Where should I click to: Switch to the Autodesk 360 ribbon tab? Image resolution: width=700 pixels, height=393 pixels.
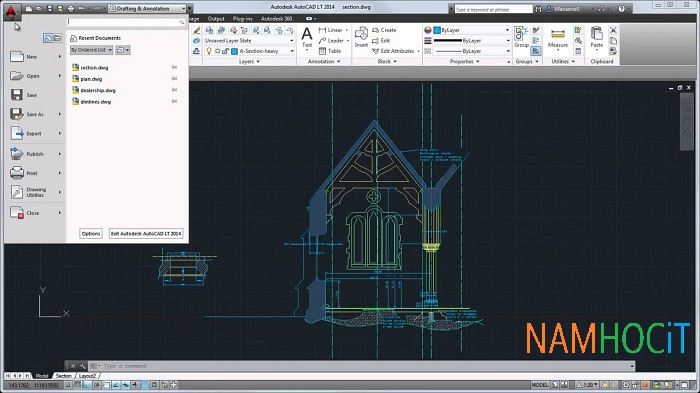(x=276, y=19)
